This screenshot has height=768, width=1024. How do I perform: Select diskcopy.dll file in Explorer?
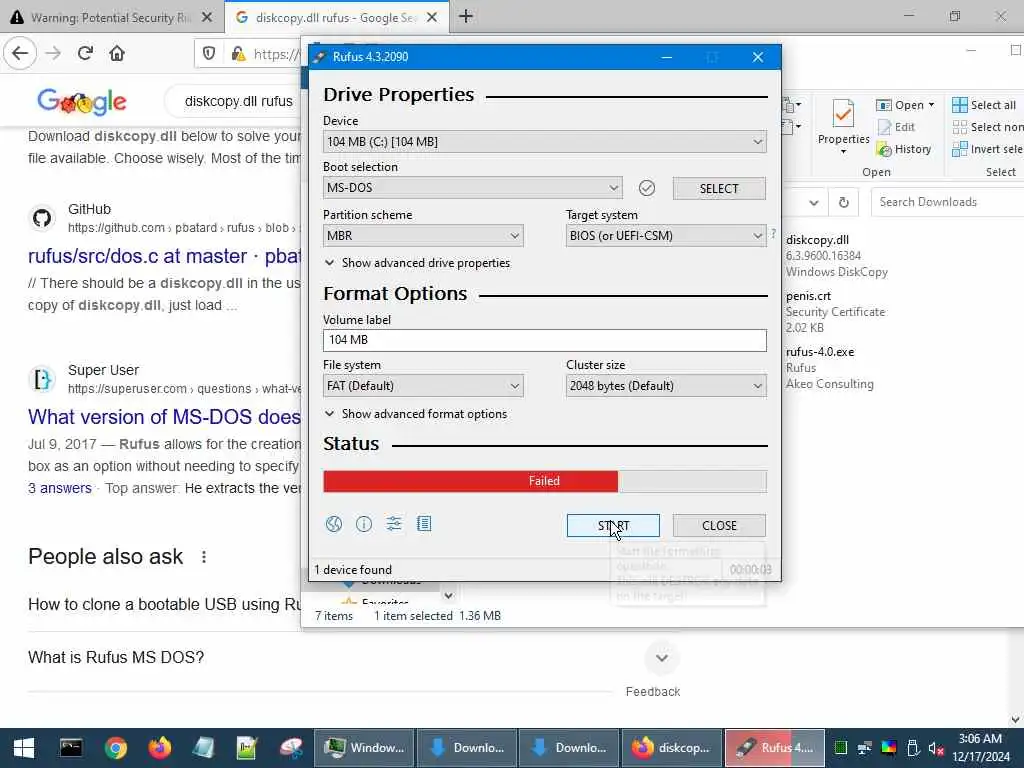pos(837,255)
